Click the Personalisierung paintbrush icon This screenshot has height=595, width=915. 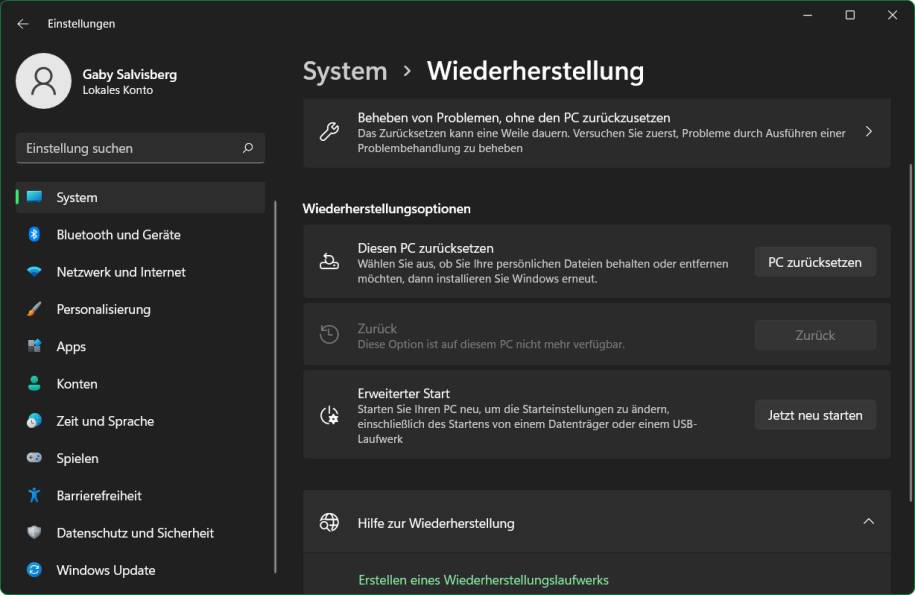[34, 309]
